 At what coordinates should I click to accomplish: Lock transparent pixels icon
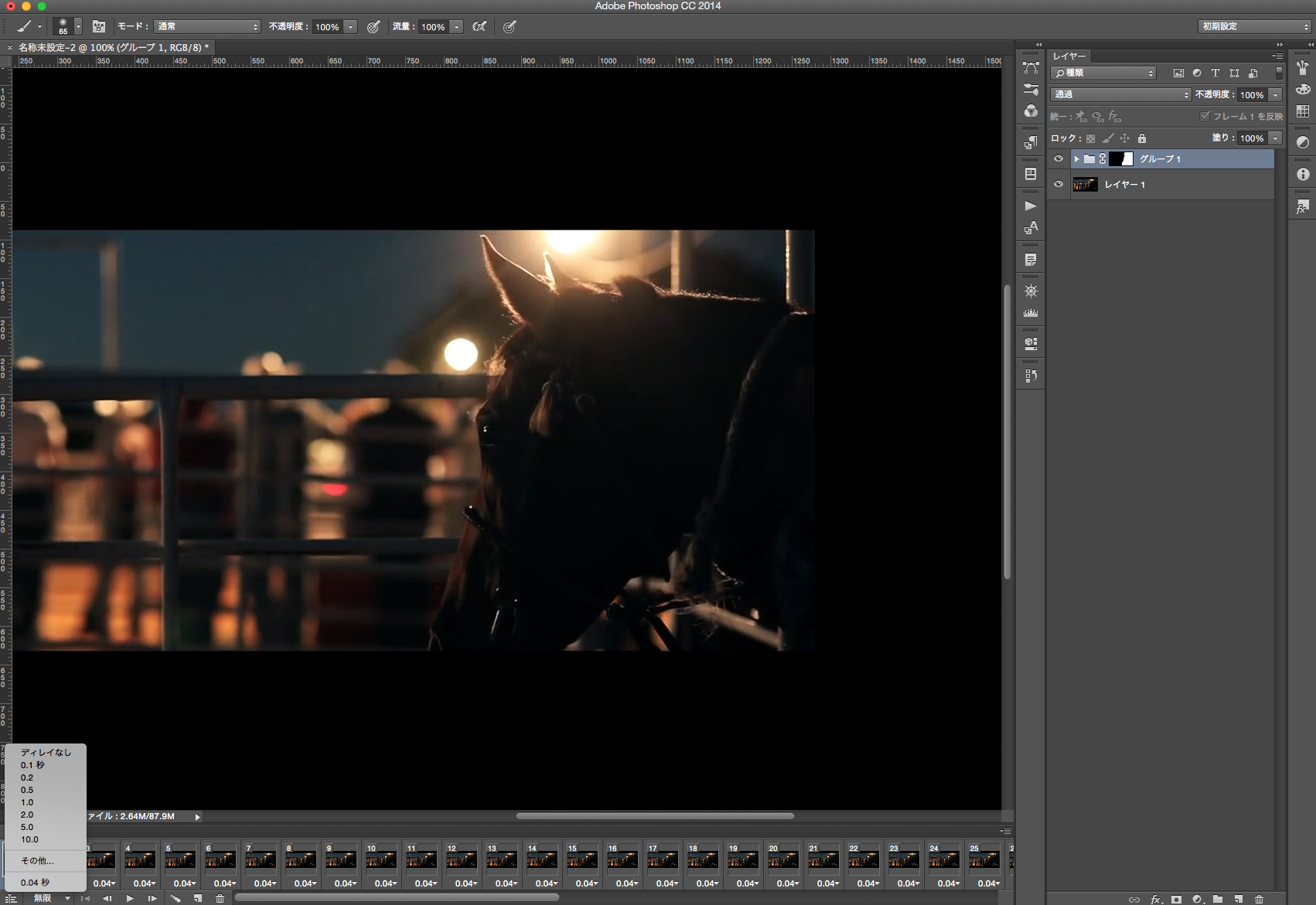(1090, 138)
